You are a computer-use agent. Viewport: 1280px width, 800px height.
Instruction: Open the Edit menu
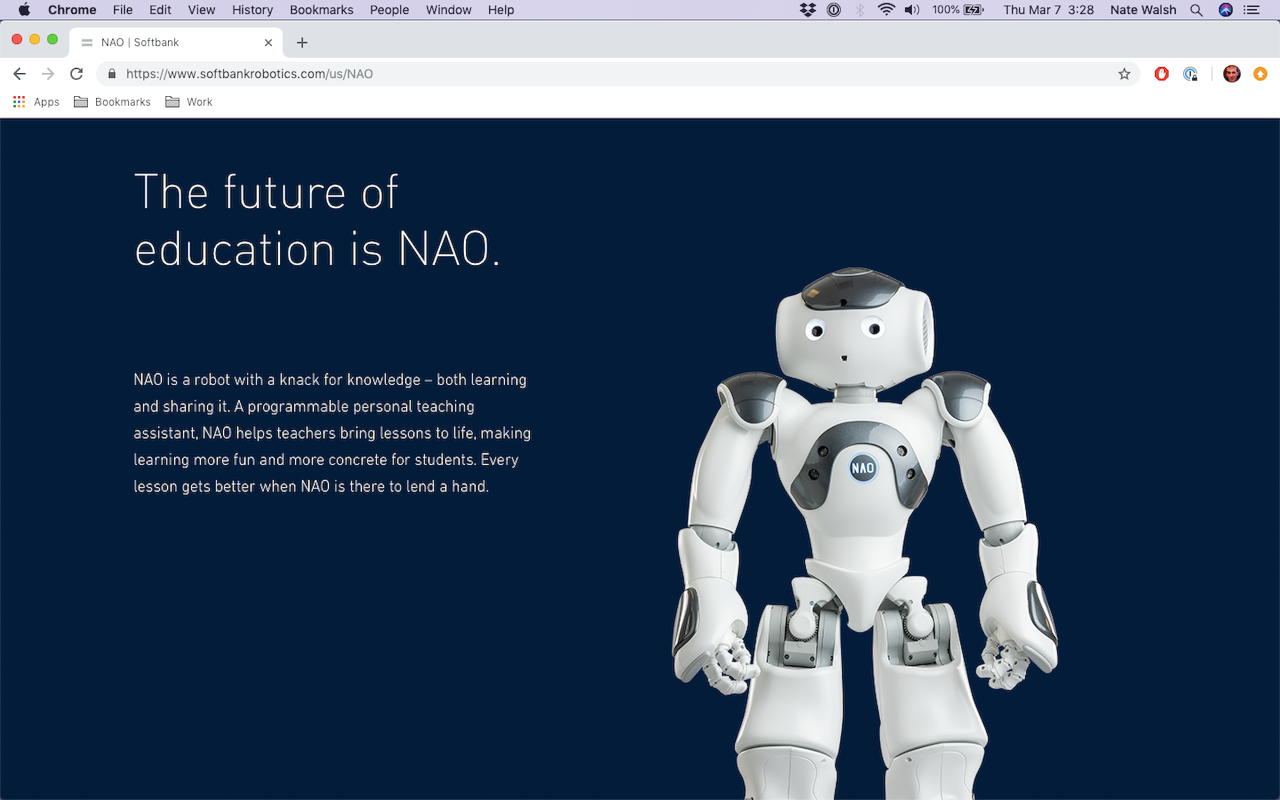coord(160,10)
